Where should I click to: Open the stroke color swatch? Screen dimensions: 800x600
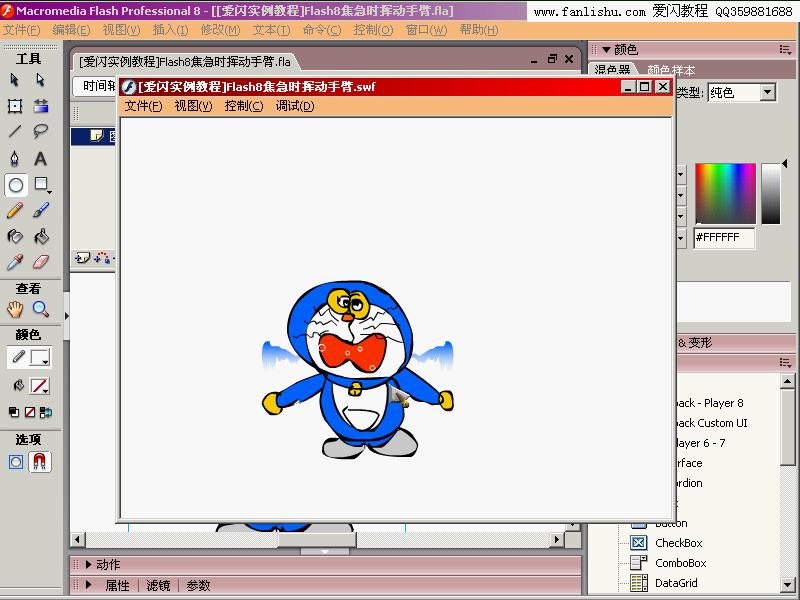coord(39,357)
